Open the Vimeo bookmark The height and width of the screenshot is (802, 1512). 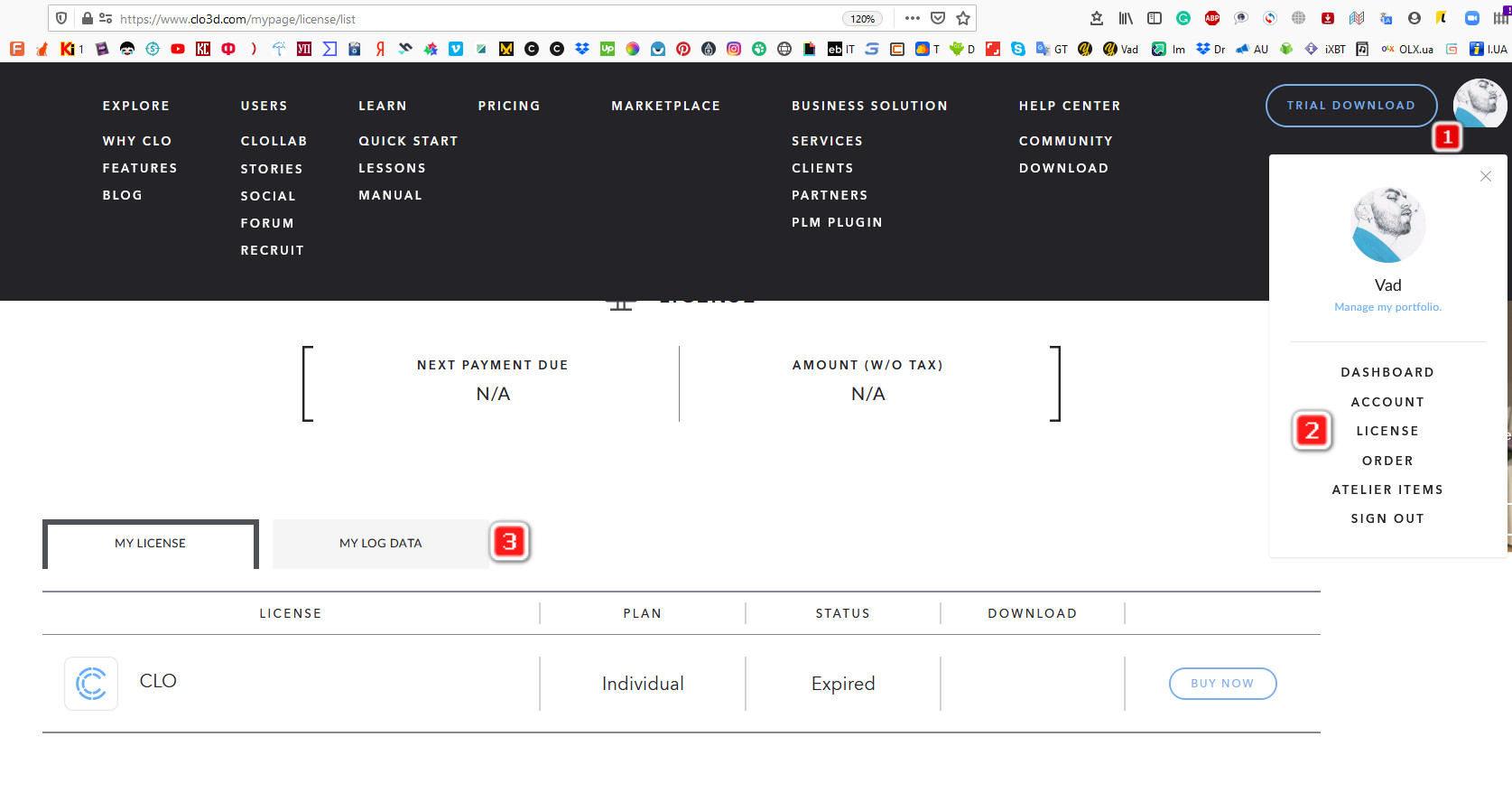pyautogui.click(x=456, y=49)
